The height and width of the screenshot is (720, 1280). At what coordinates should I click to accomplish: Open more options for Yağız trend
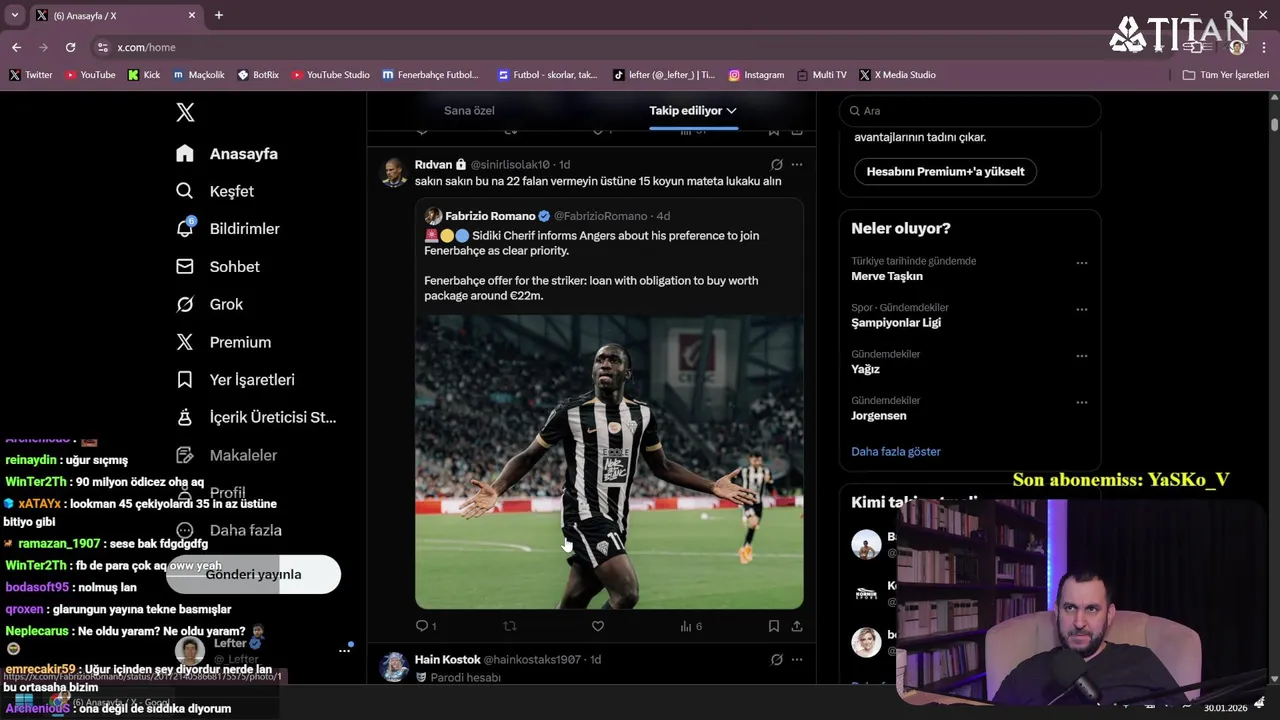point(1081,356)
